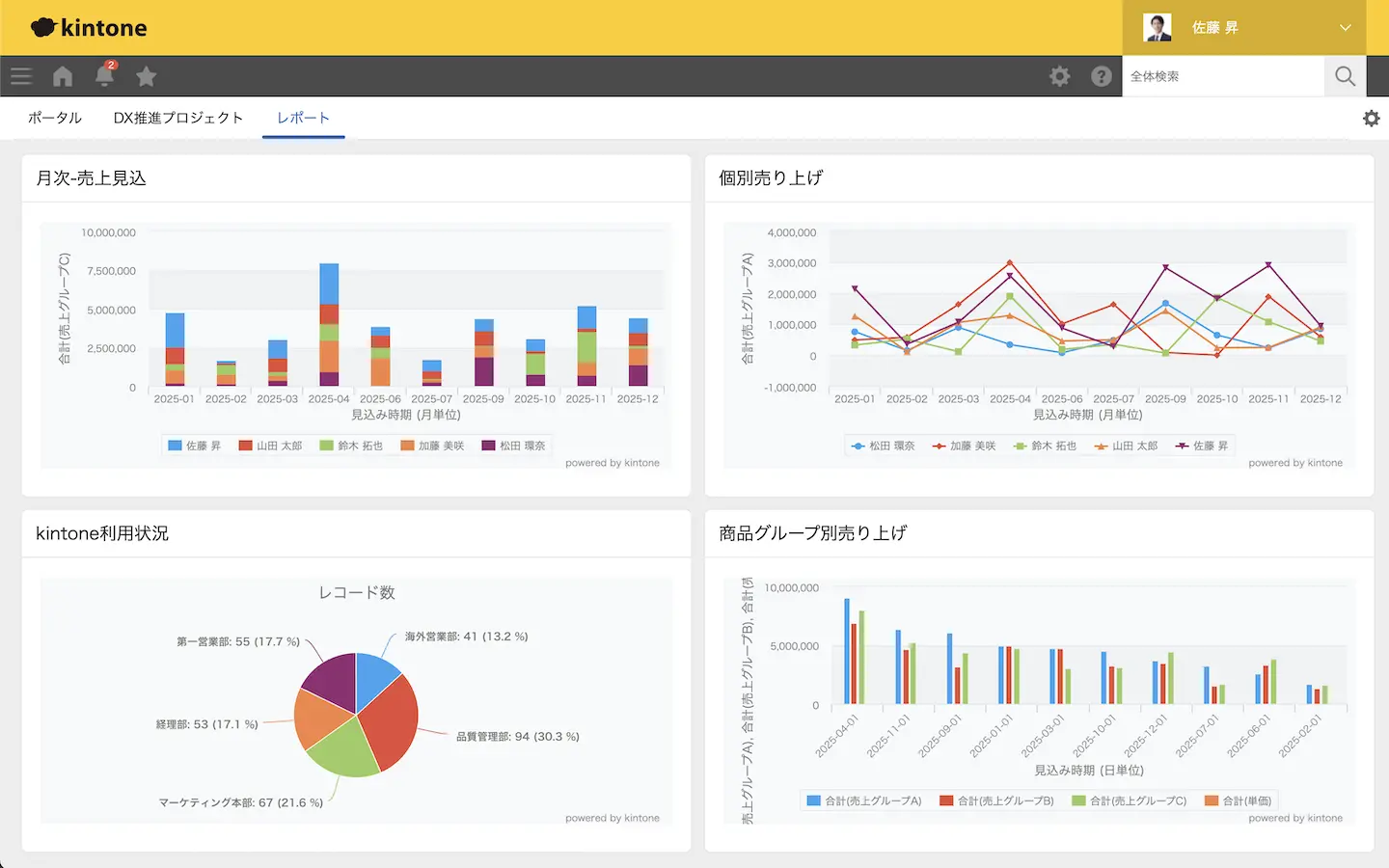Click the search magnifier icon

pos(1345,76)
